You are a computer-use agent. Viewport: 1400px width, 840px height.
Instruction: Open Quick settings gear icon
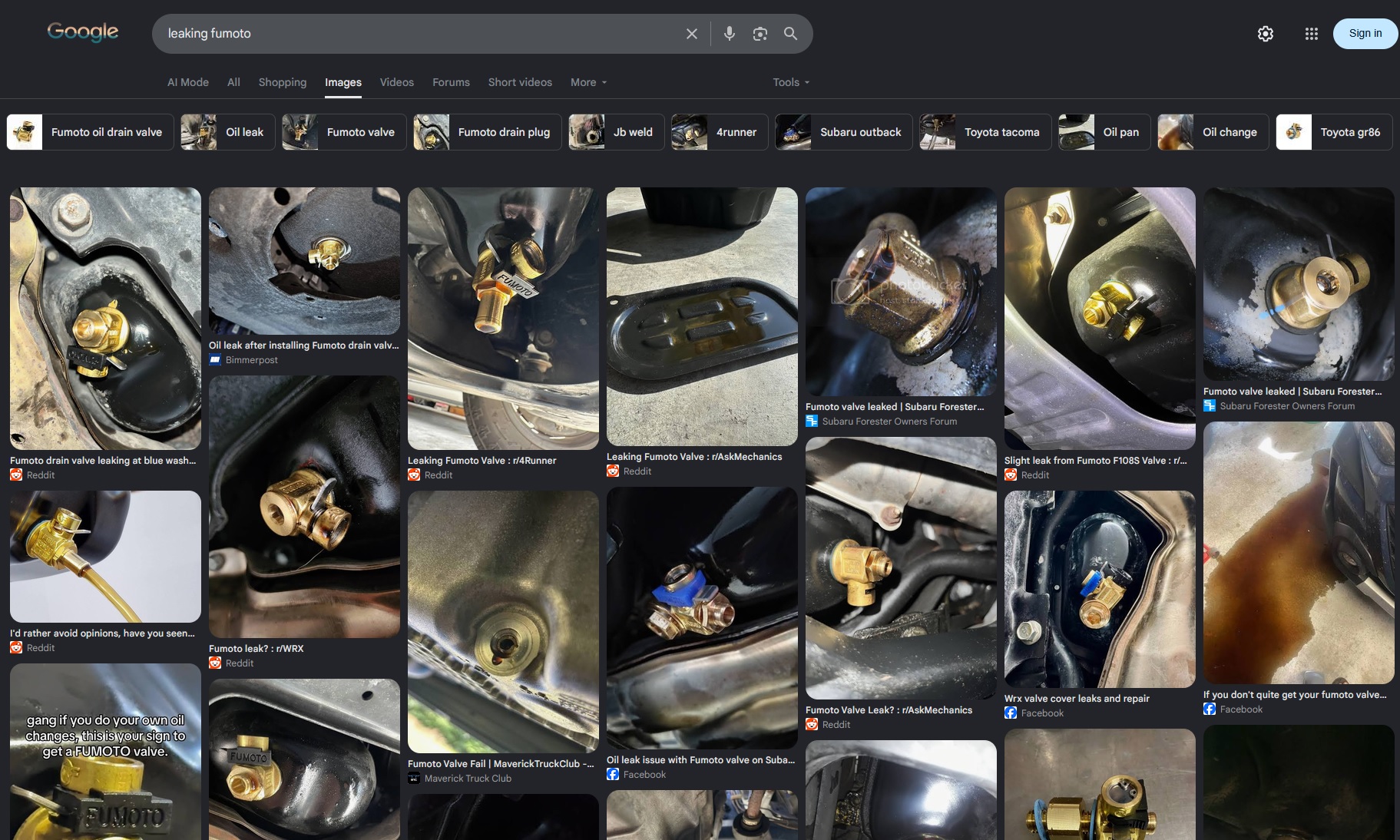point(1266,34)
